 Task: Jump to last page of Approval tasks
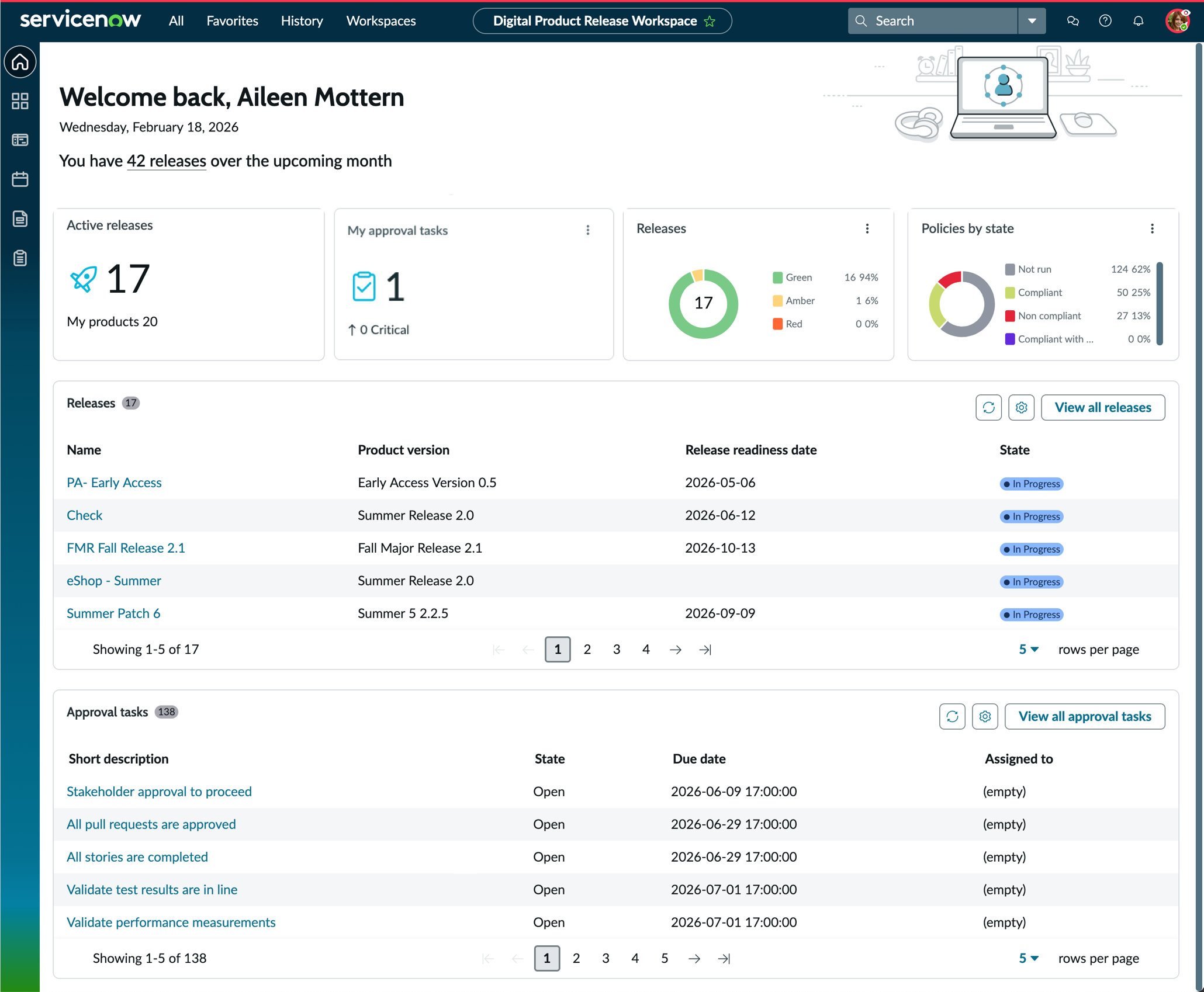tap(724, 959)
